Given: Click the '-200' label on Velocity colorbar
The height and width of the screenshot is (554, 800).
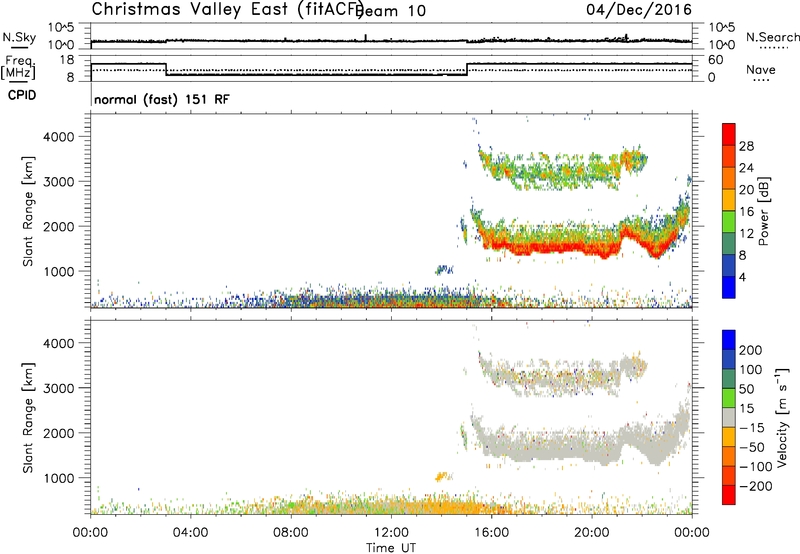Looking at the screenshot, I should [x=755, y=486].
